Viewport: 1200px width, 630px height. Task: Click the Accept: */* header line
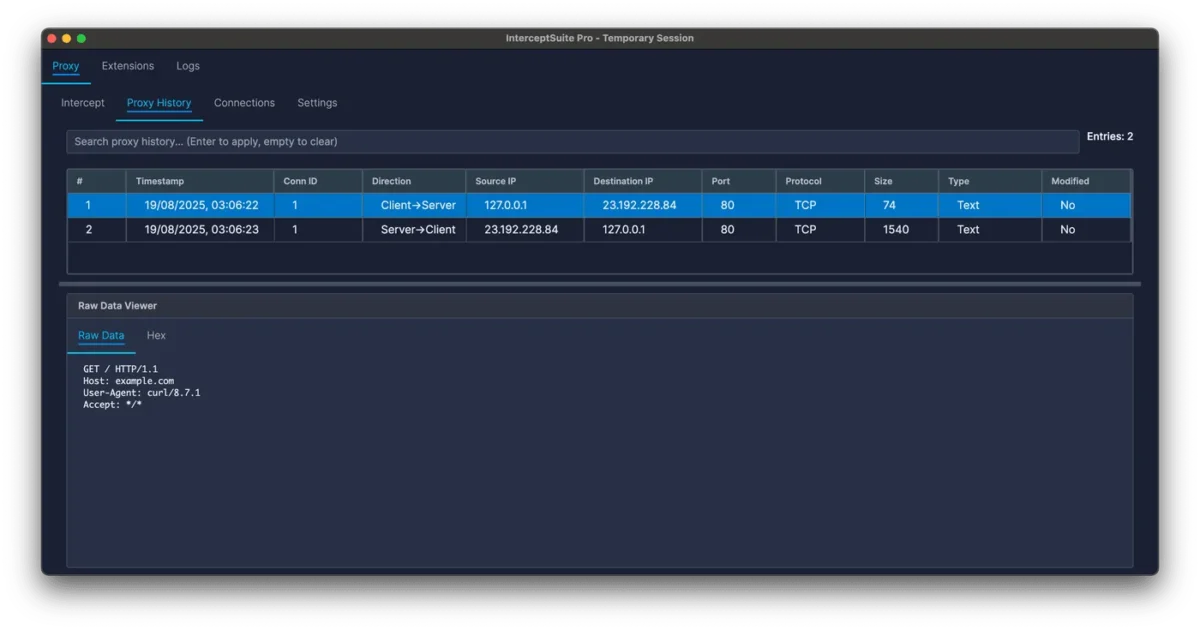coord(112,405)
